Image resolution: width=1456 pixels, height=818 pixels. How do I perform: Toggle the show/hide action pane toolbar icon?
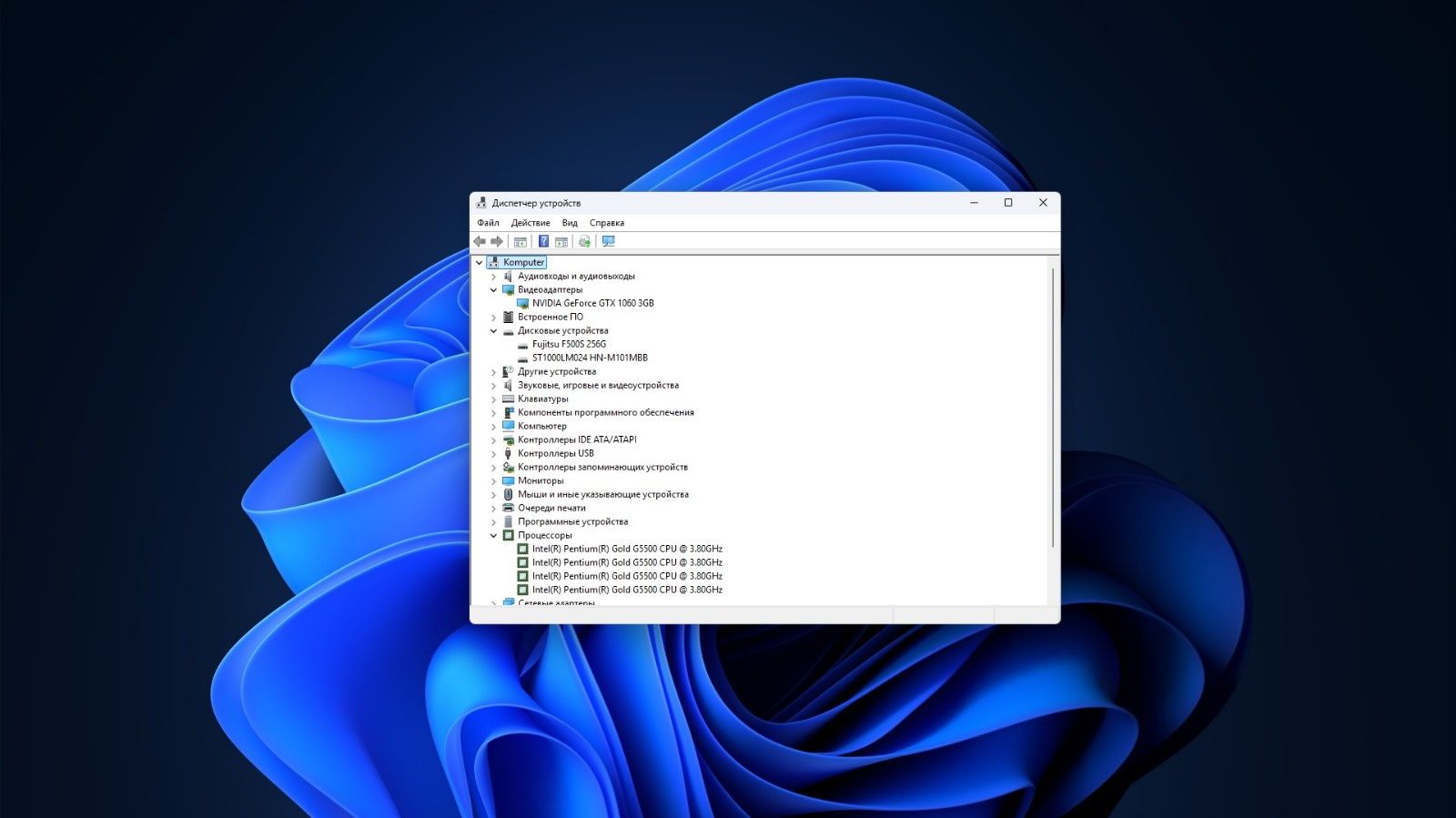click(x=561, y=241)
